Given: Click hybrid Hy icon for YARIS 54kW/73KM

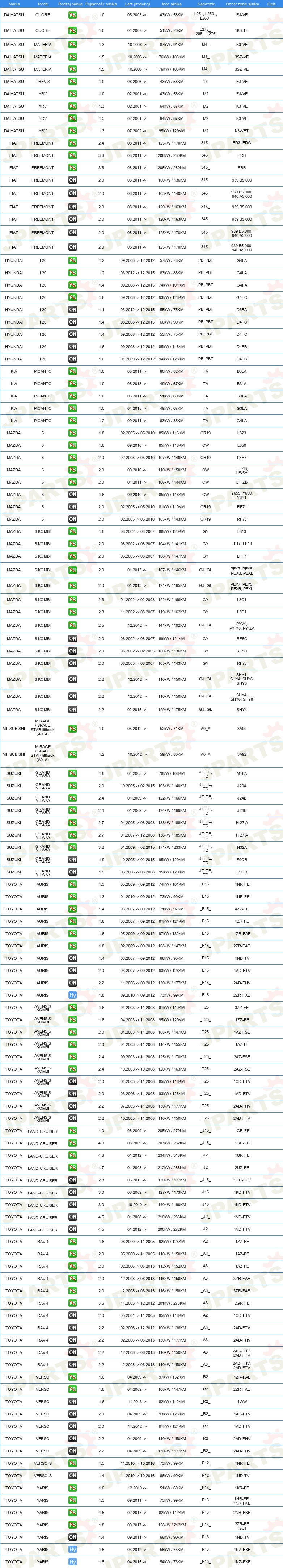Looking at the screenshot, I should [x=72, y=1562].
